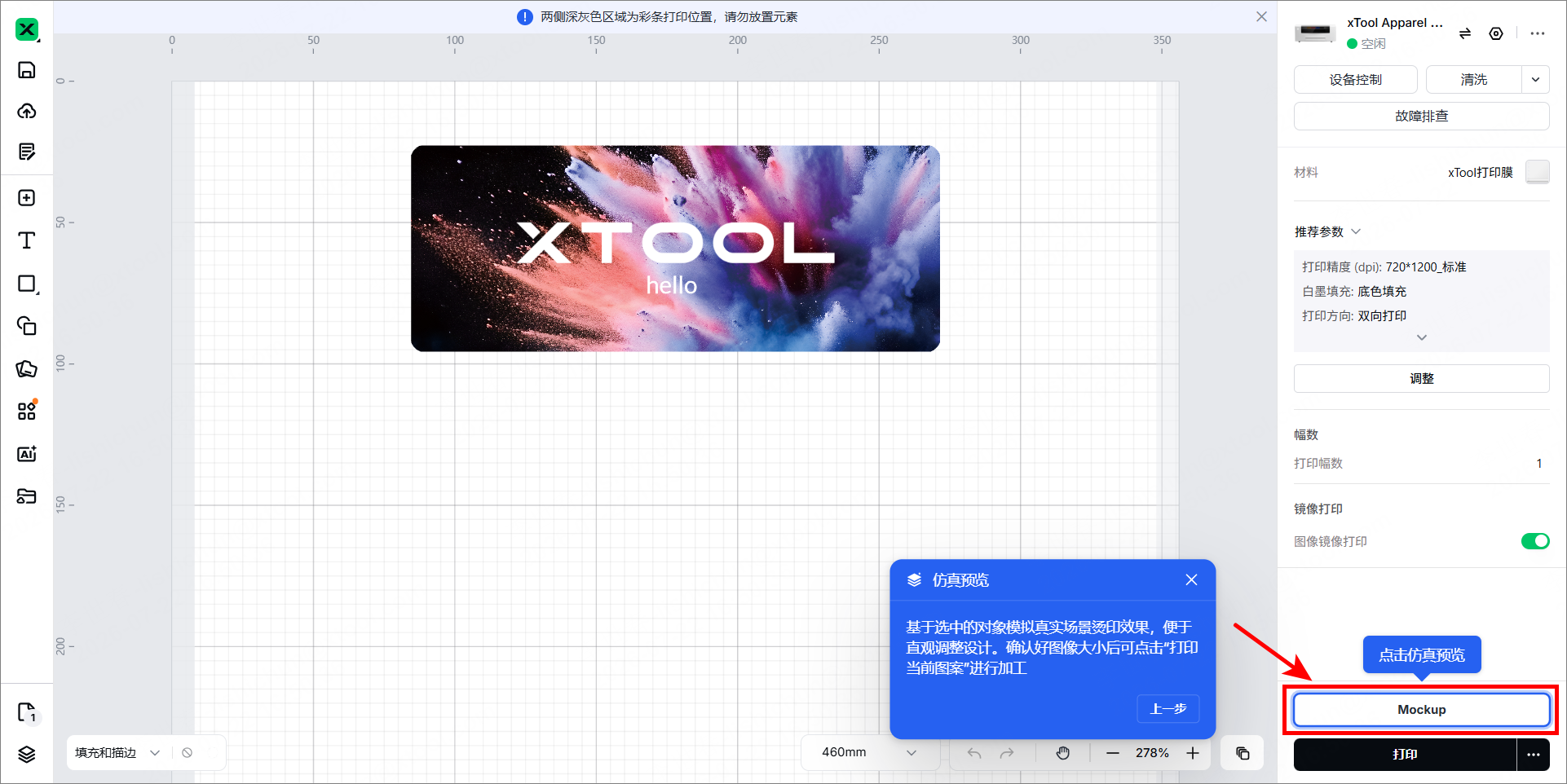Click the duplicate canvas icon
Image resolution: width=1567 pixels, height=784 pixels.
tap(1243, 753)
